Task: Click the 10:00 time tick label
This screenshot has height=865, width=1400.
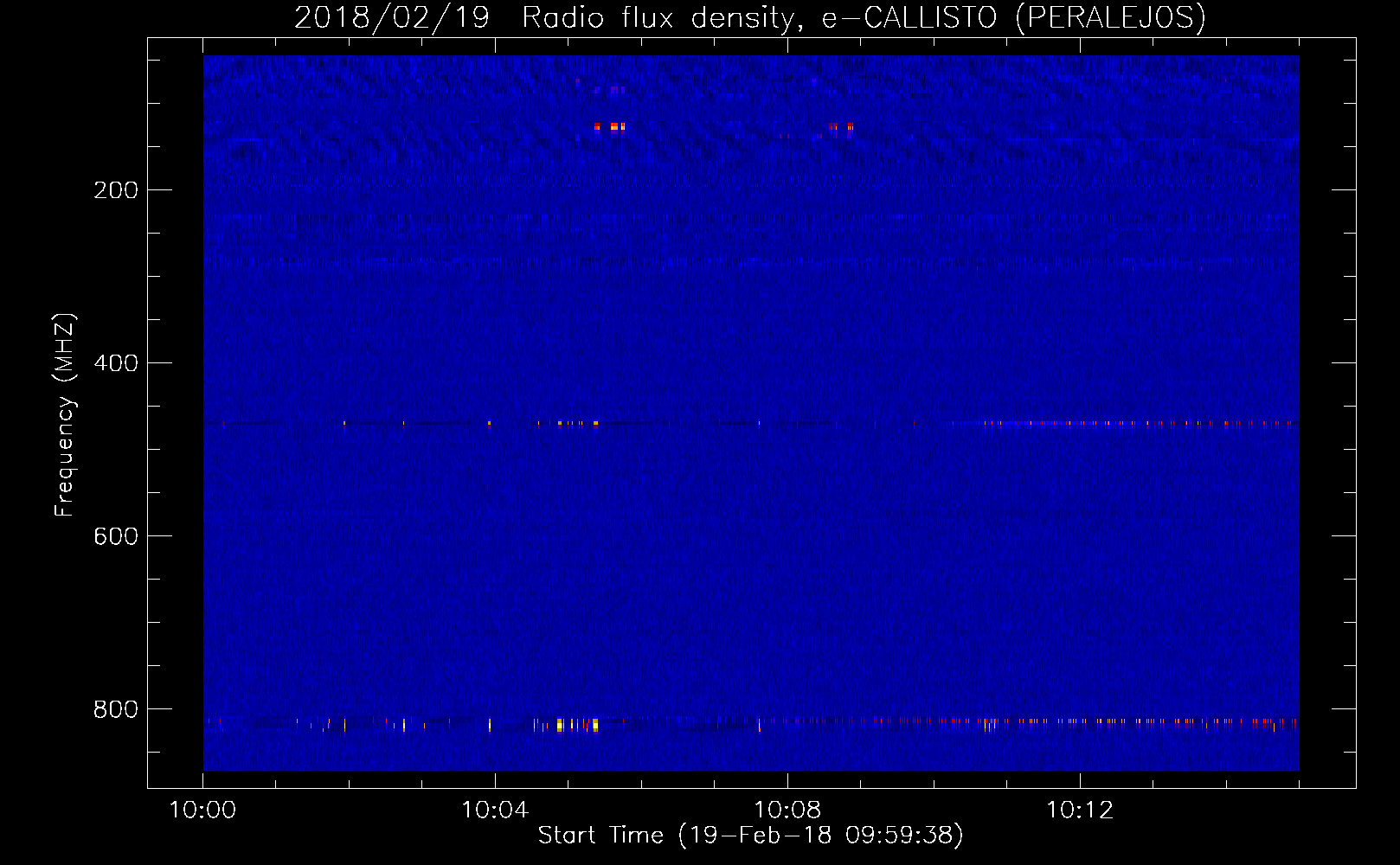Action: 202,811
